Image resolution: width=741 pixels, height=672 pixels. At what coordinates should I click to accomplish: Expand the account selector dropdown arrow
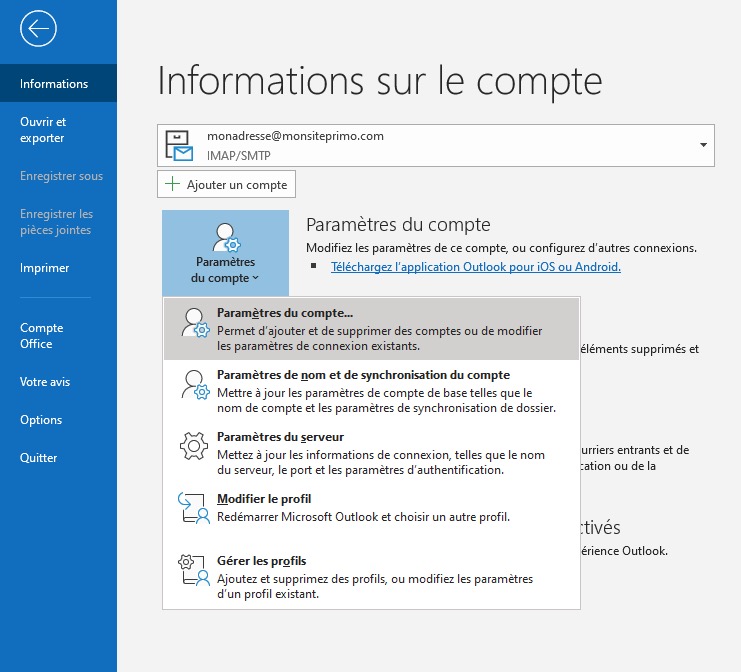click(703, 145)
